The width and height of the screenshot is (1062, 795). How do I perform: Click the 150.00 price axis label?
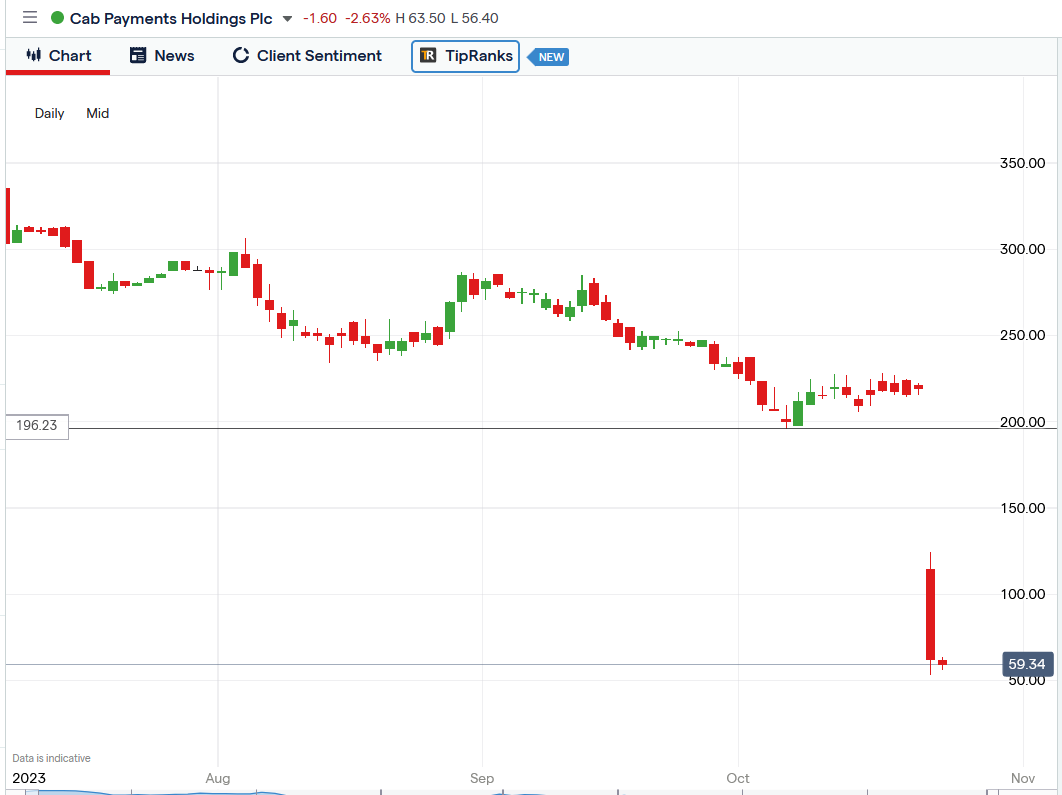click(x=1023, y=508)
